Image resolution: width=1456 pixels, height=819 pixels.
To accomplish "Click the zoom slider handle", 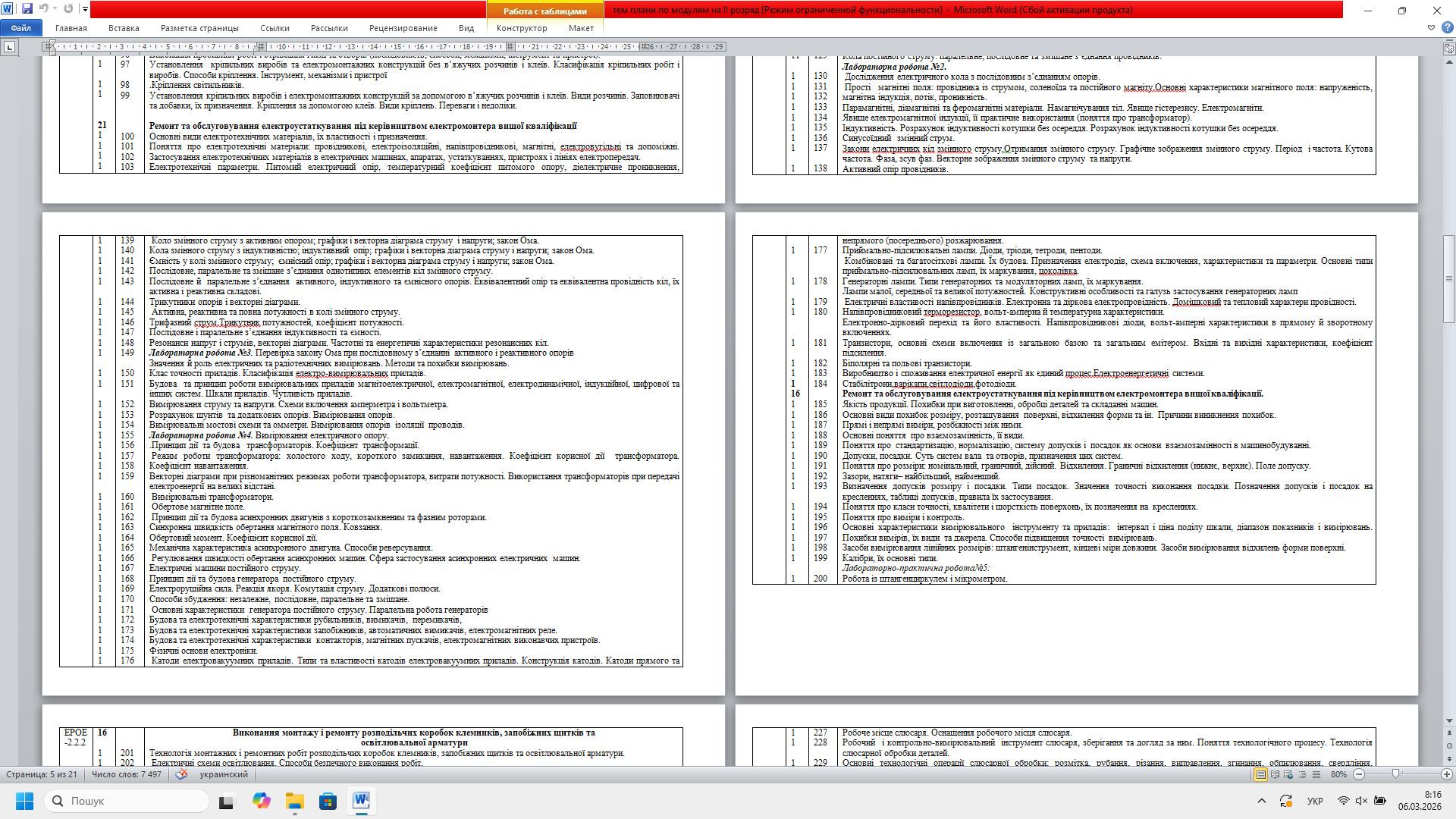I will (1395, 774).
